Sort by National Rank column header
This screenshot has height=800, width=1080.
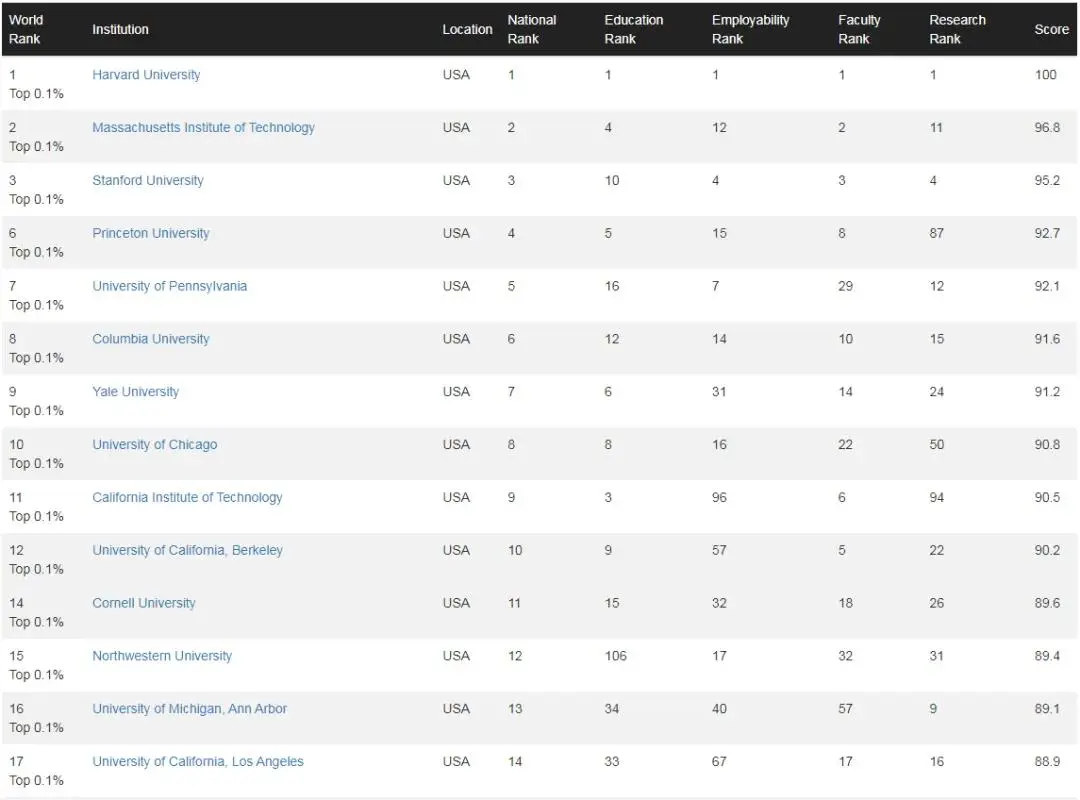point(532,29)
